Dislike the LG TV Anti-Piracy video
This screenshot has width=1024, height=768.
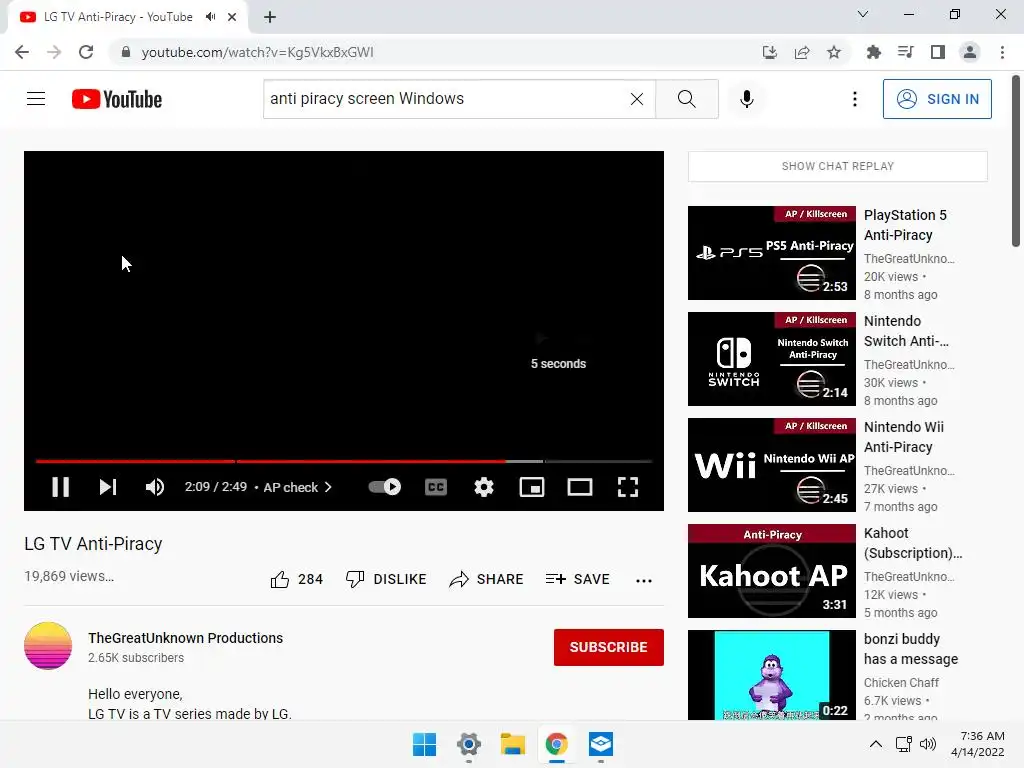point(386,579)
